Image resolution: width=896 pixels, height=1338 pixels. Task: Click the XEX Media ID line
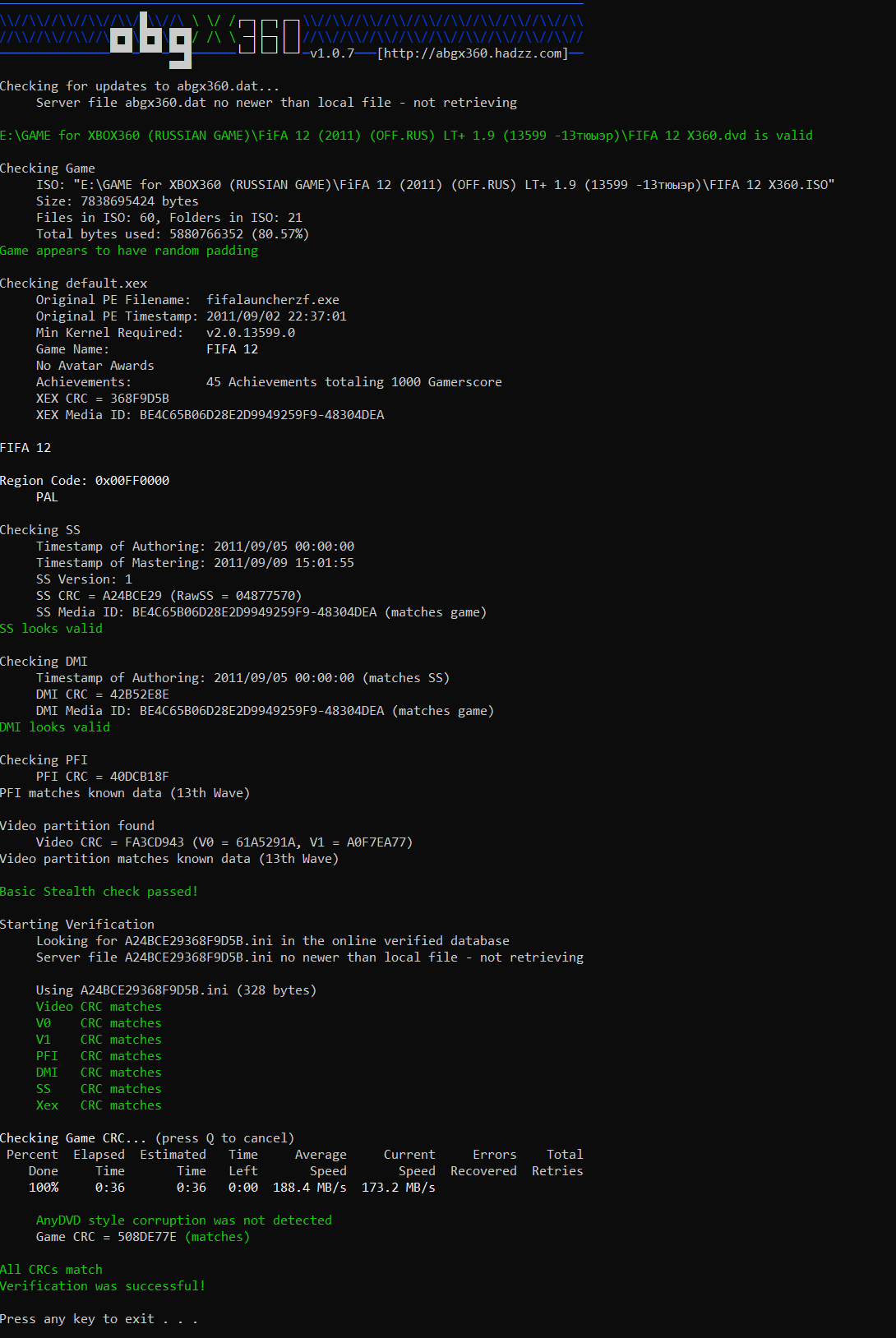(210, 415)
